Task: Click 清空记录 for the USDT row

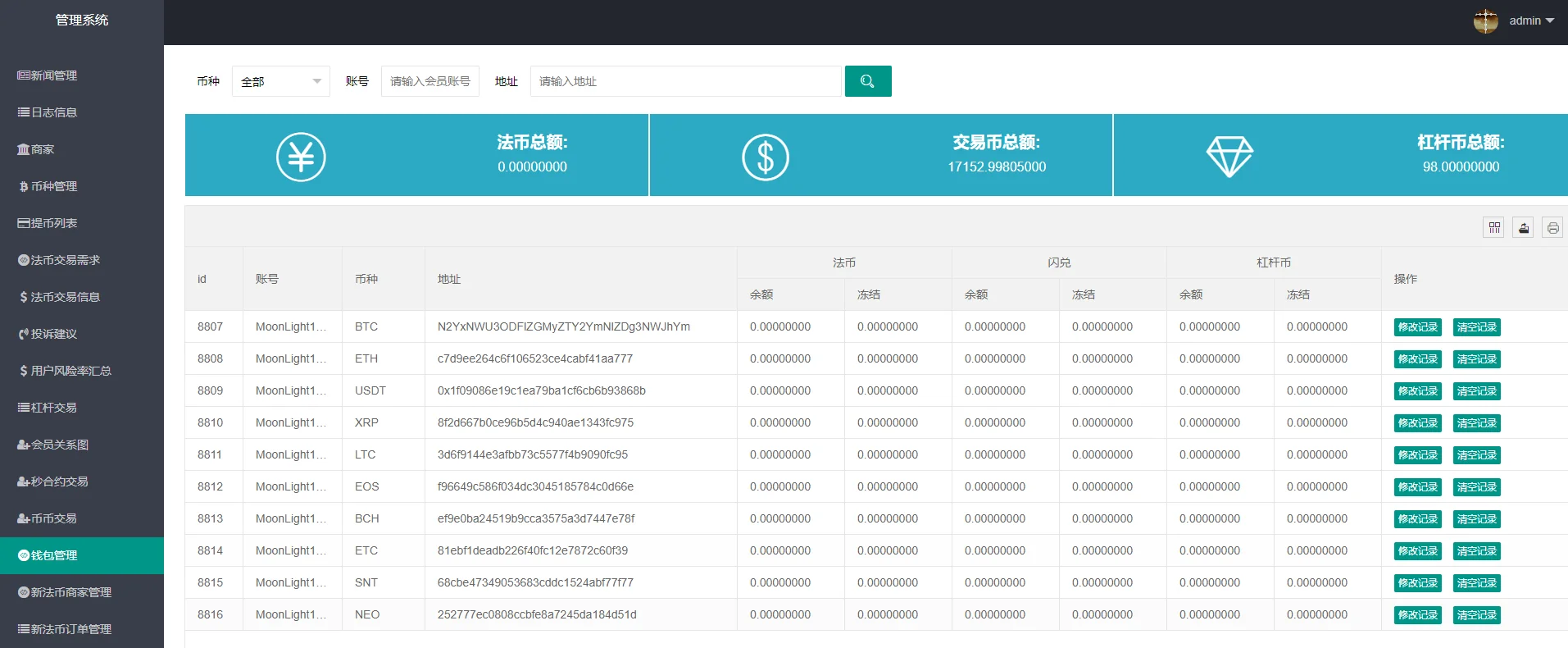Action: [x=1476, y=391]
